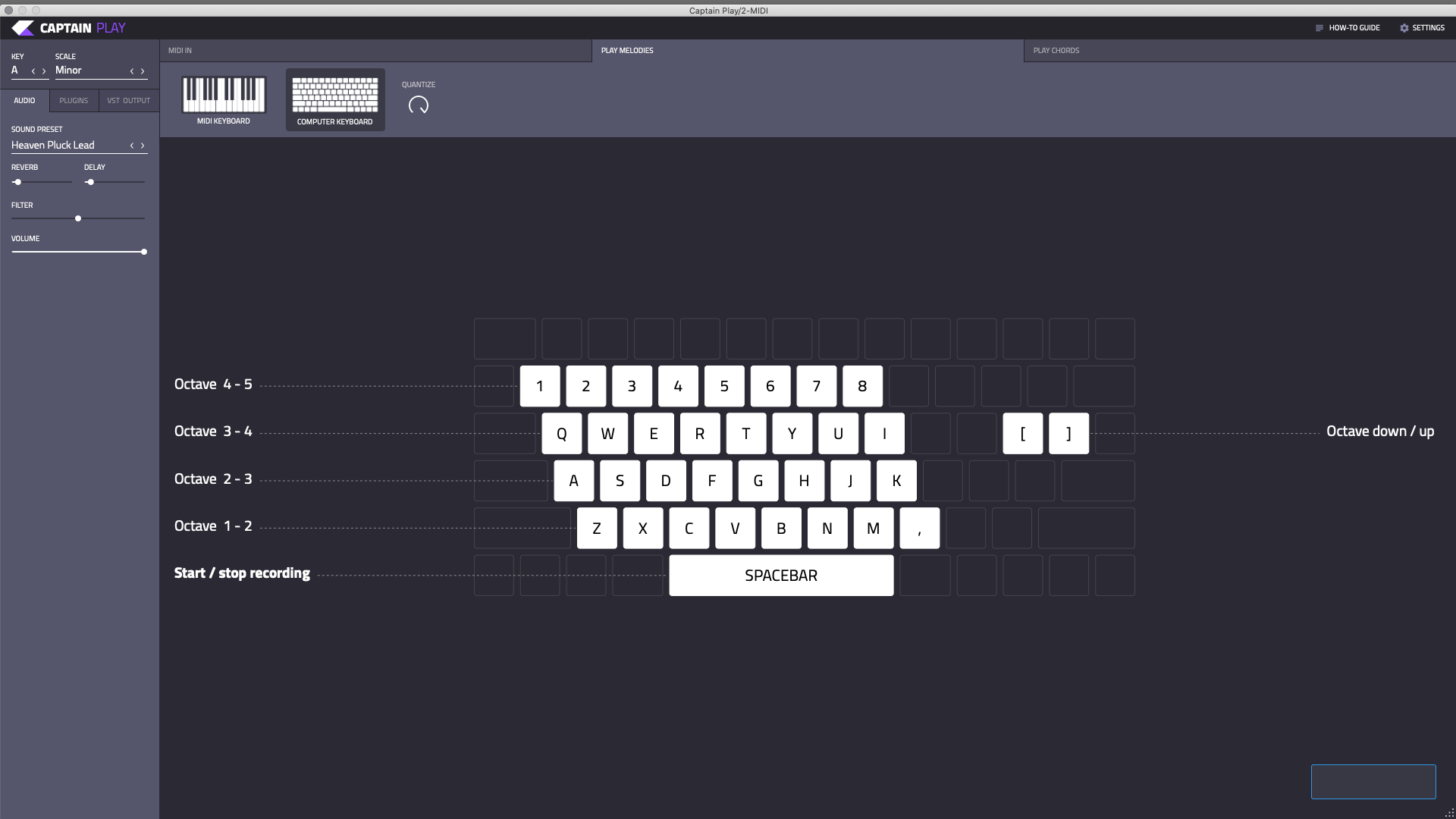Click the number 5 key

[x=724, y=386]
